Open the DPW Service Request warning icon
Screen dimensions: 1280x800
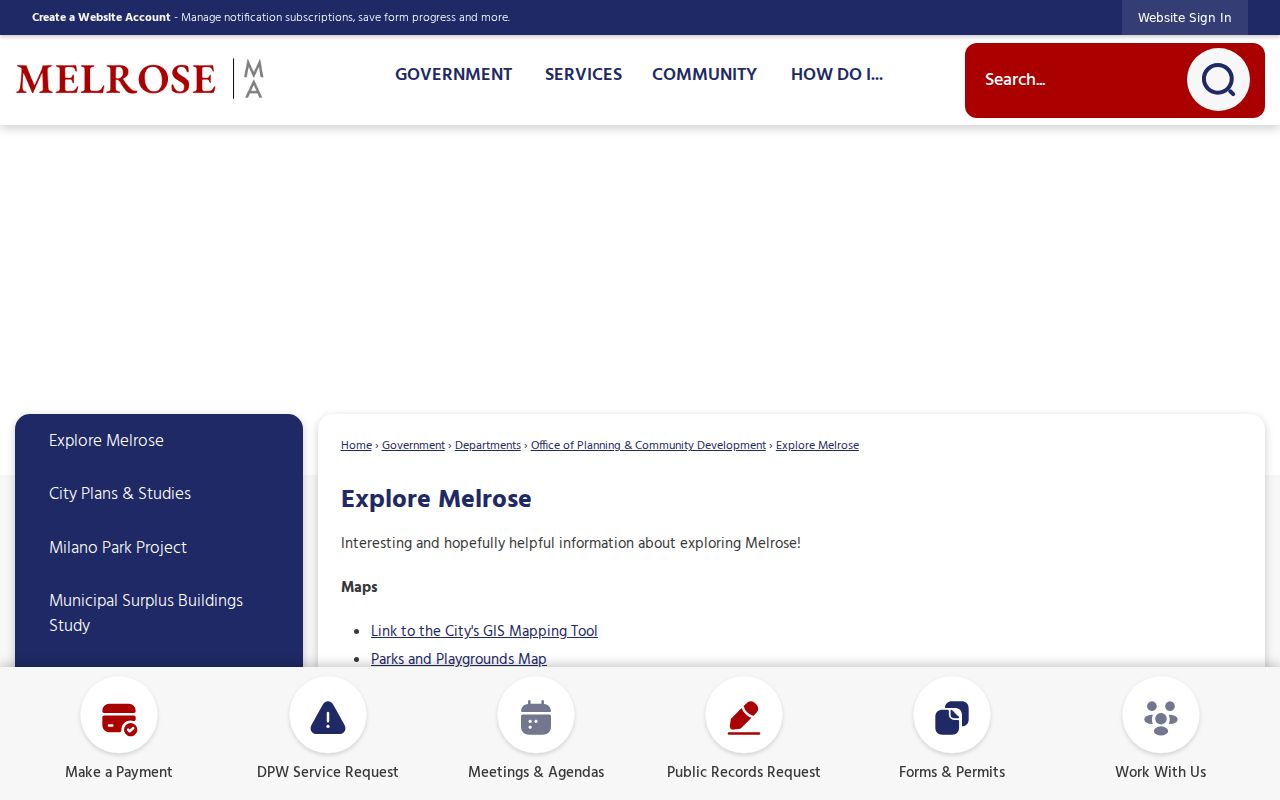click(328, 716)
